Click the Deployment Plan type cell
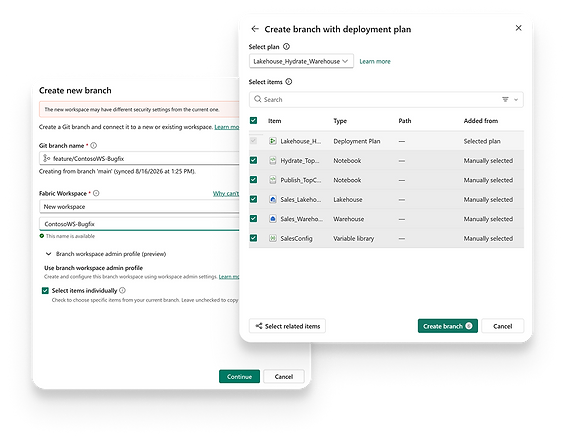This screenshot has width=565, height=441. pyautogui.click(x=357, y=141)
